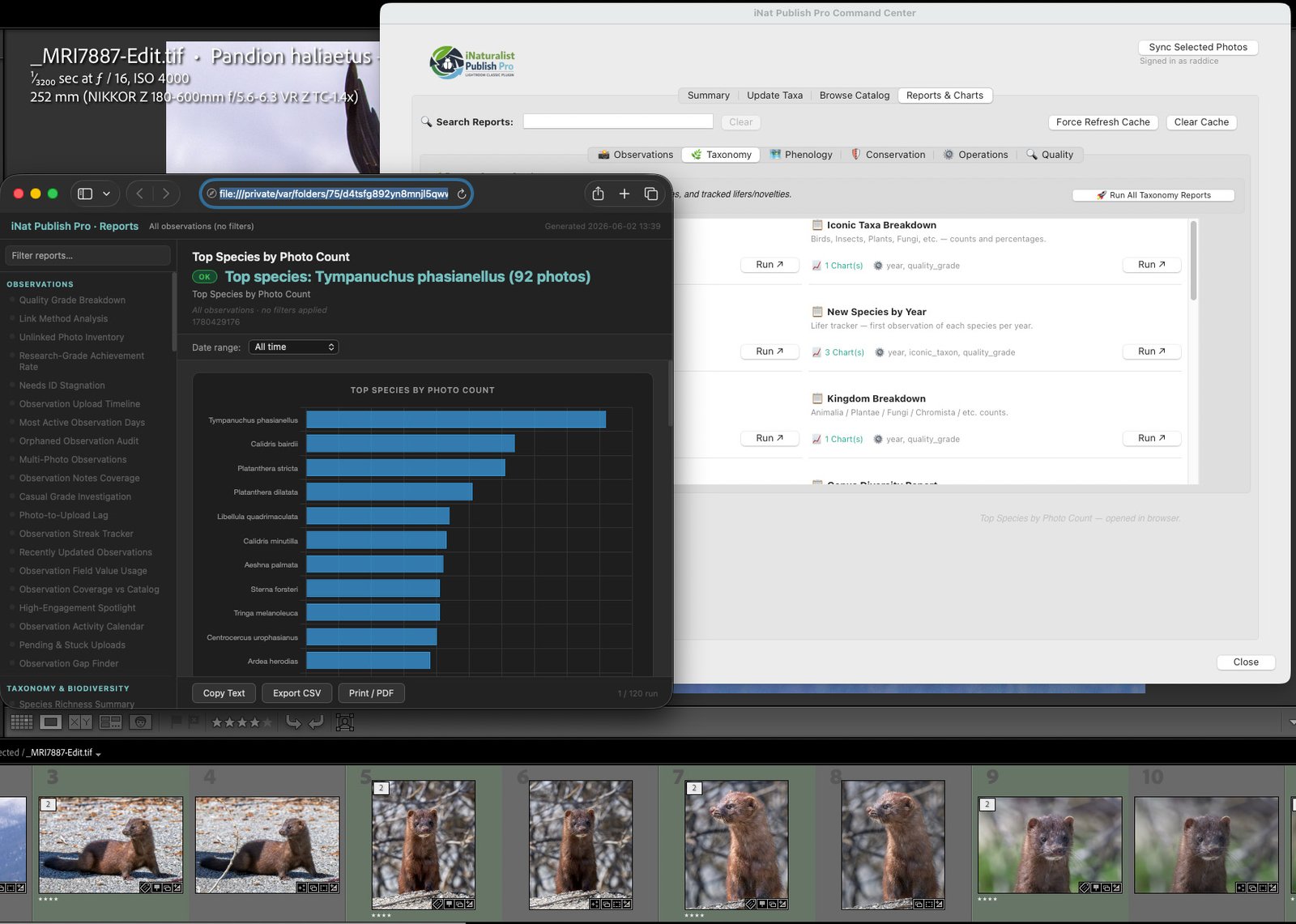The image size is (1296, 924).
Task: Switch to the Update Taxa tab
Action: (774, 95)
